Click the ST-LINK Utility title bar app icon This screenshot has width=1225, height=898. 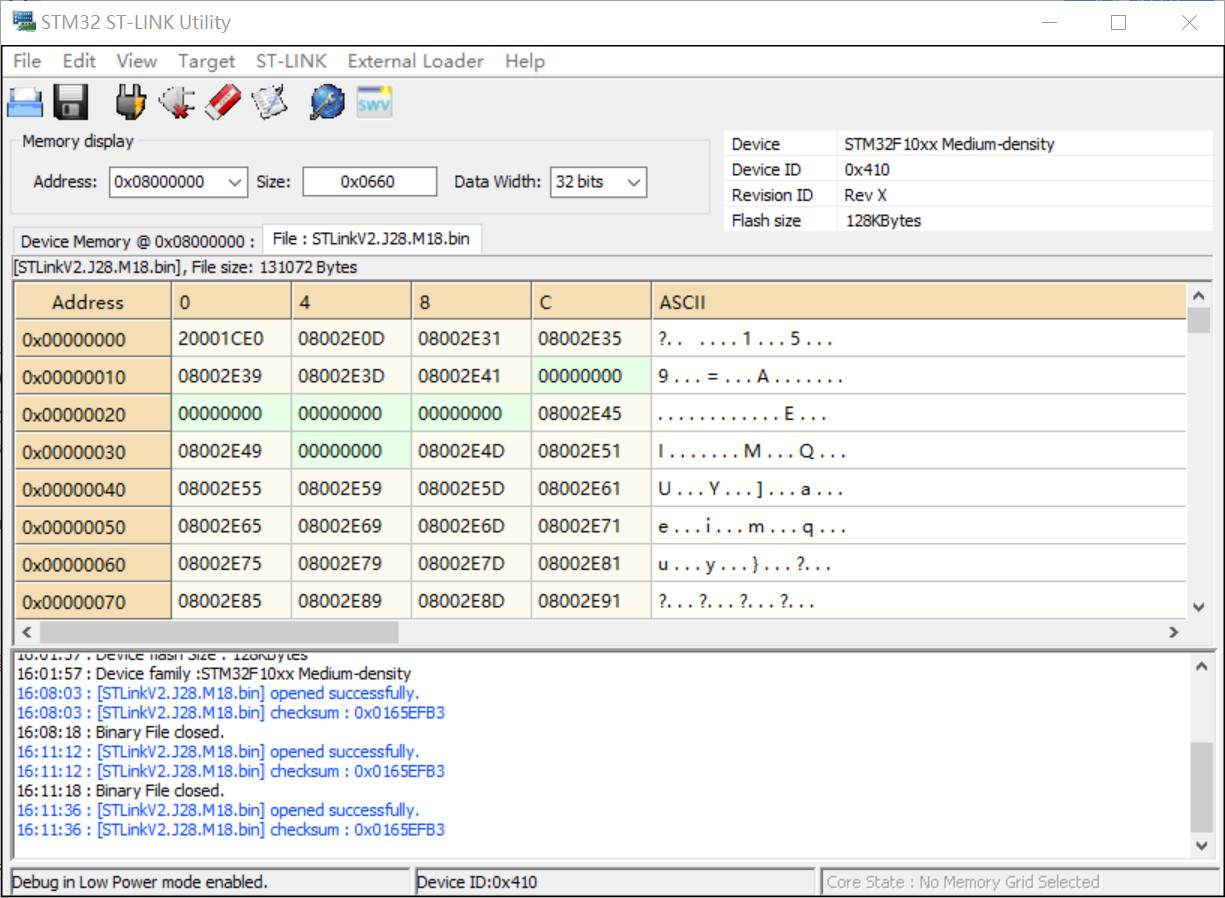pyautogui.click(x=24, y=21)
